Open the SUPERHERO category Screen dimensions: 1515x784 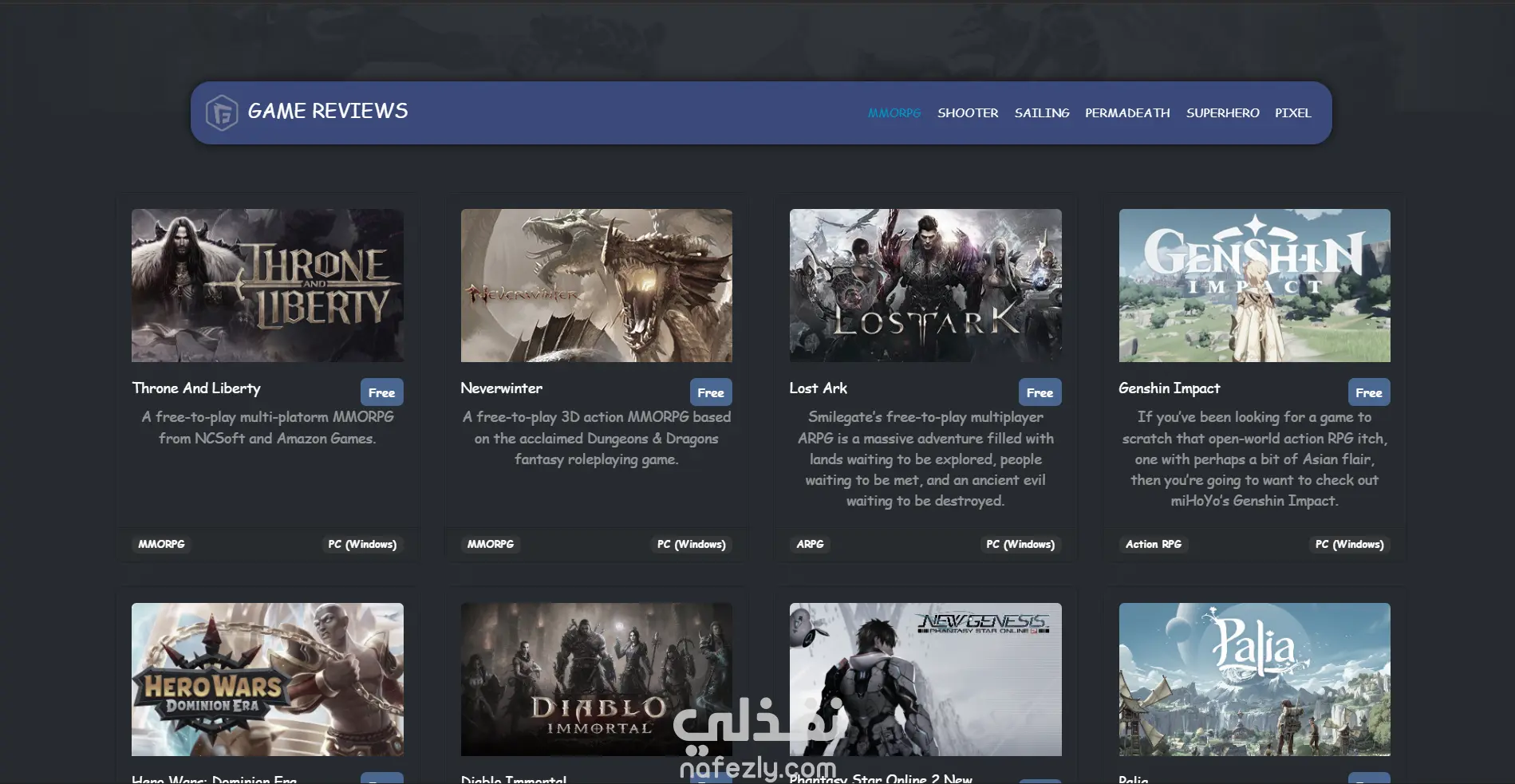[x=1222, y=113]
